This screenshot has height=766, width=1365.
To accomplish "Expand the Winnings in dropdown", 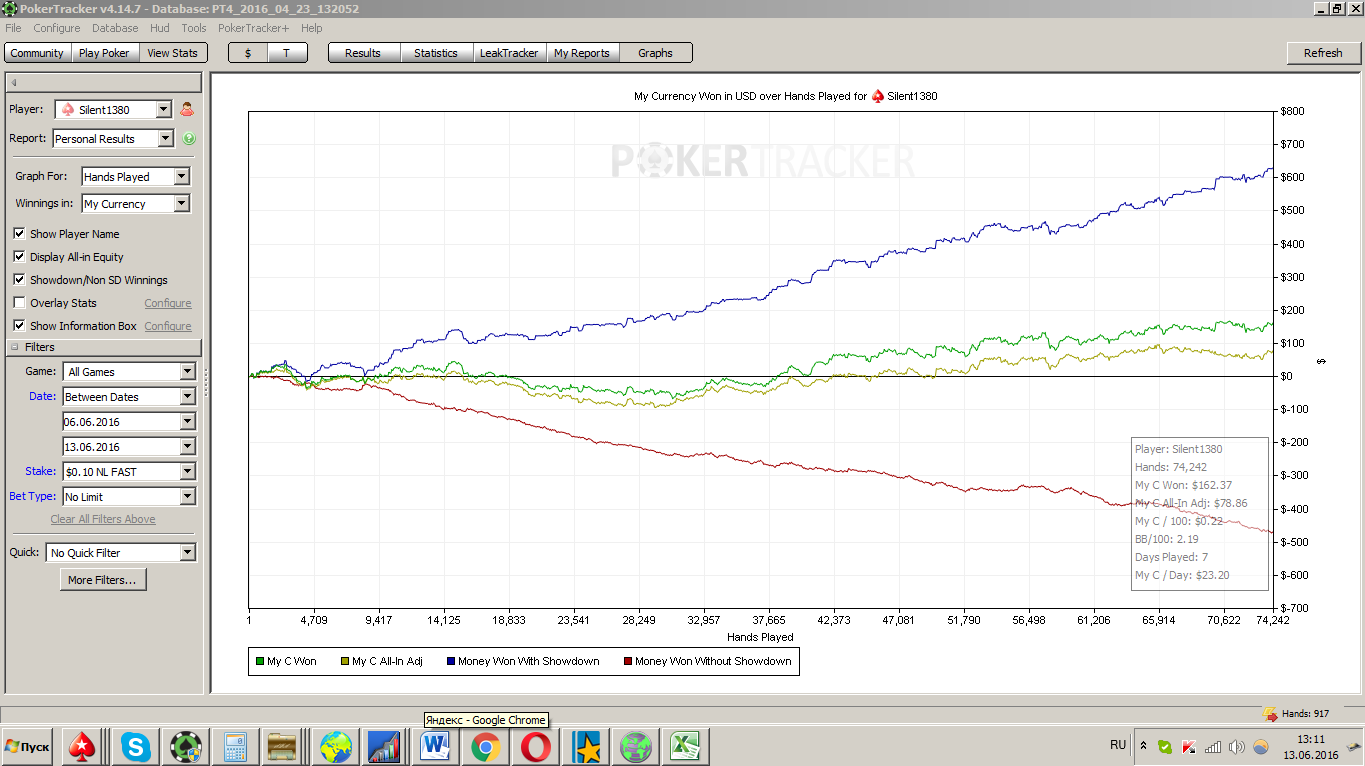I will click(x=135, y=204).
